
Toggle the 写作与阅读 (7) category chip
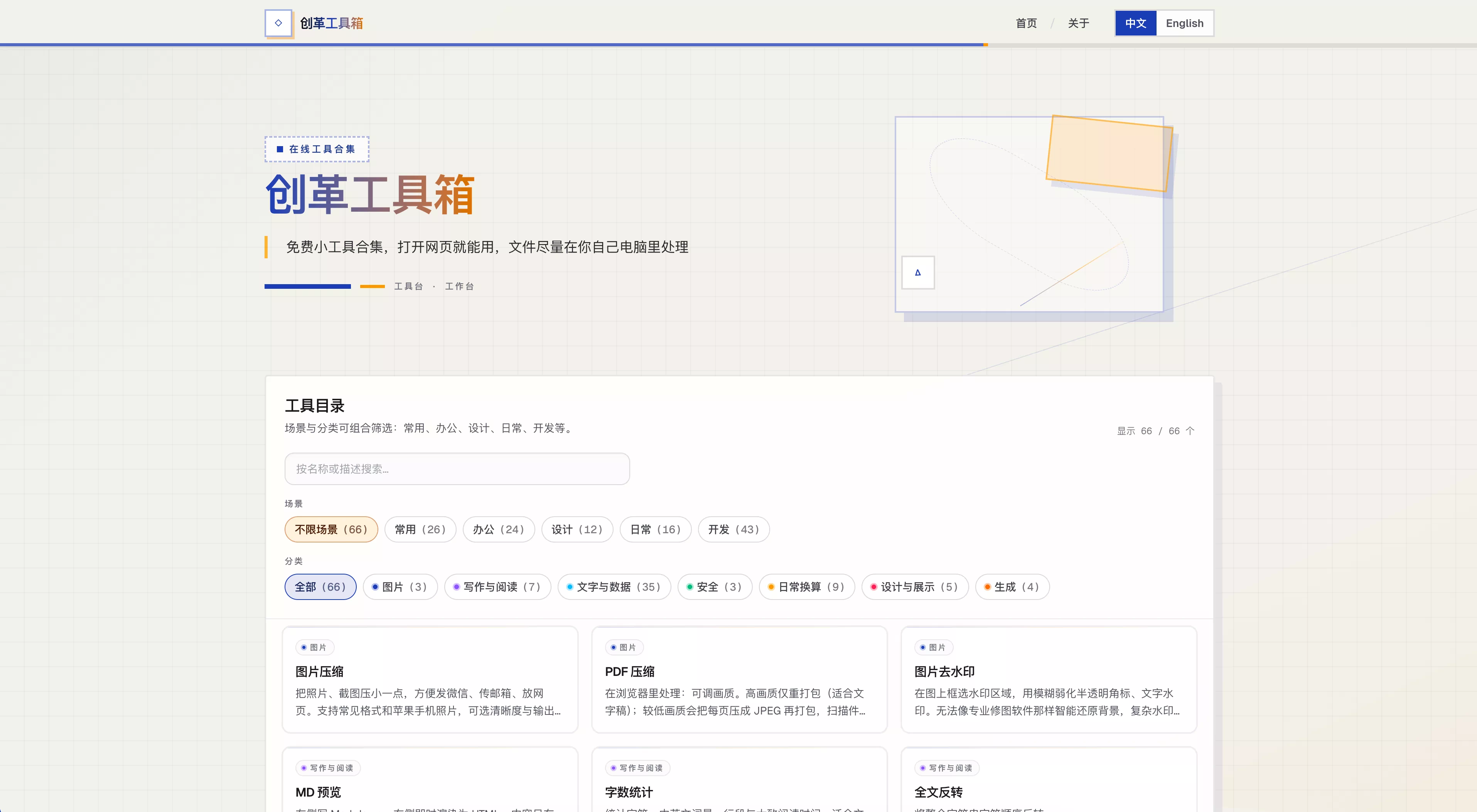click(497, 586)
